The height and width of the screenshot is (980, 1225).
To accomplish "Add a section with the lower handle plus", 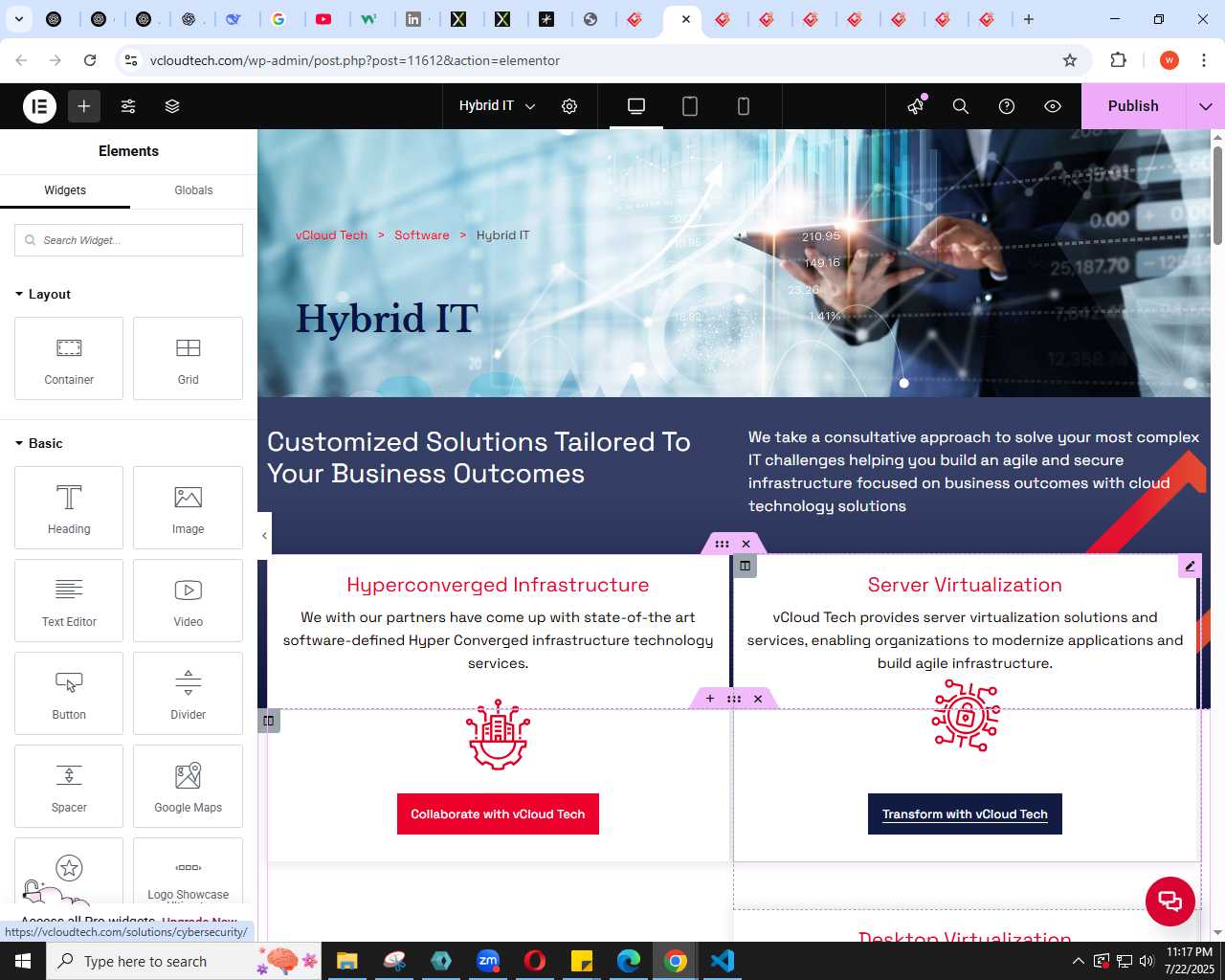I will [x=710, y=699].
